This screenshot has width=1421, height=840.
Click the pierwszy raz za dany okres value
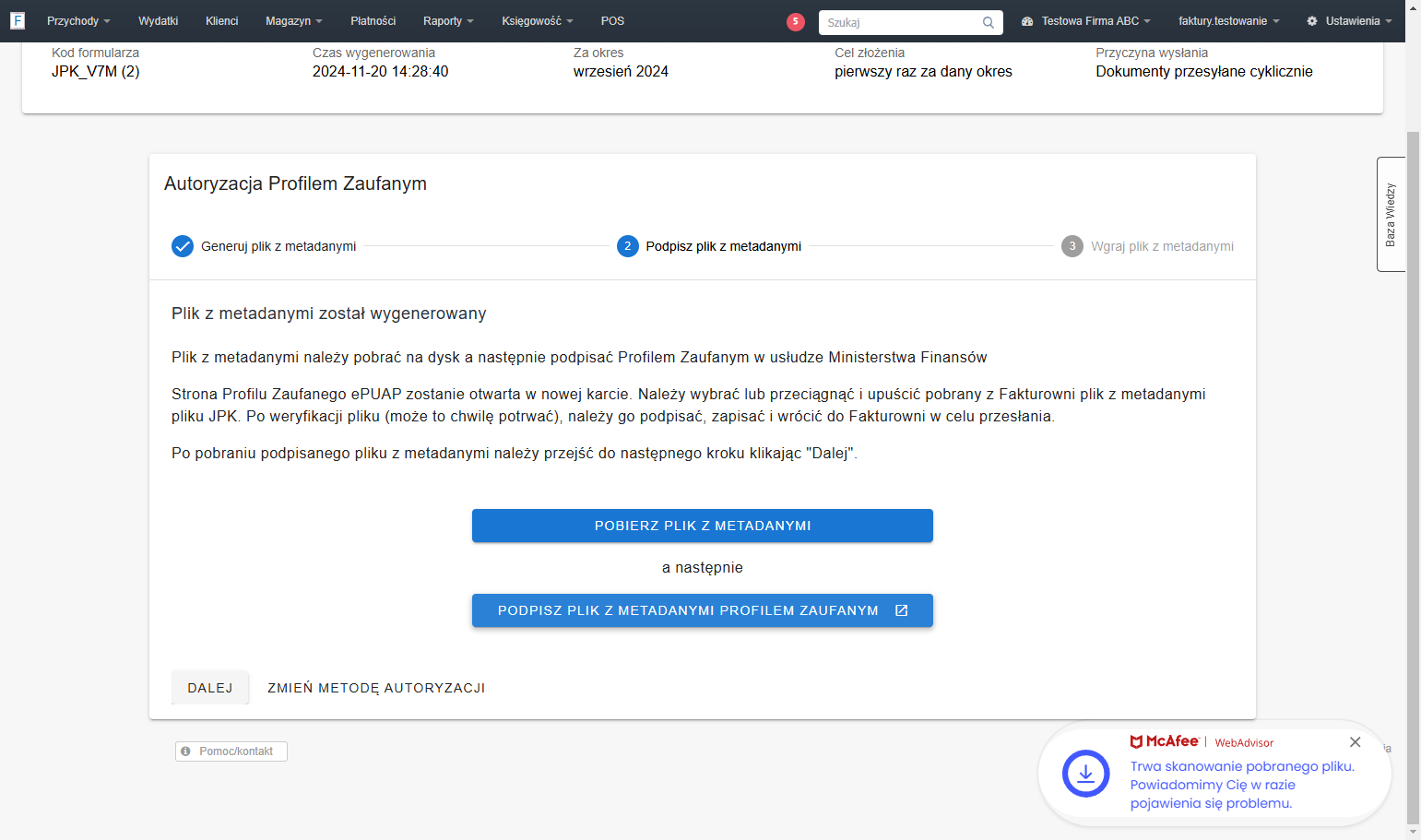pyautogui.click(x=923, y=72)
